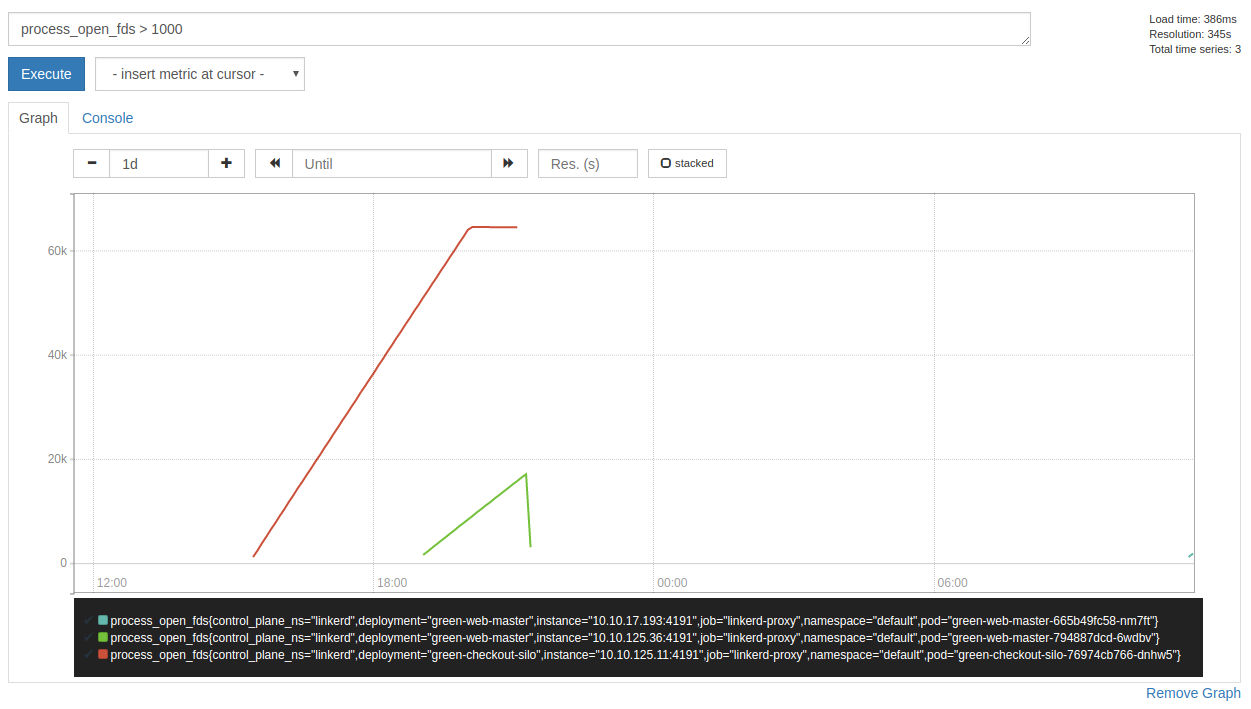Click the stacked mode square icon
Image resolution: width=1251 pixels, height=709 pixels.
click(665, 162)
